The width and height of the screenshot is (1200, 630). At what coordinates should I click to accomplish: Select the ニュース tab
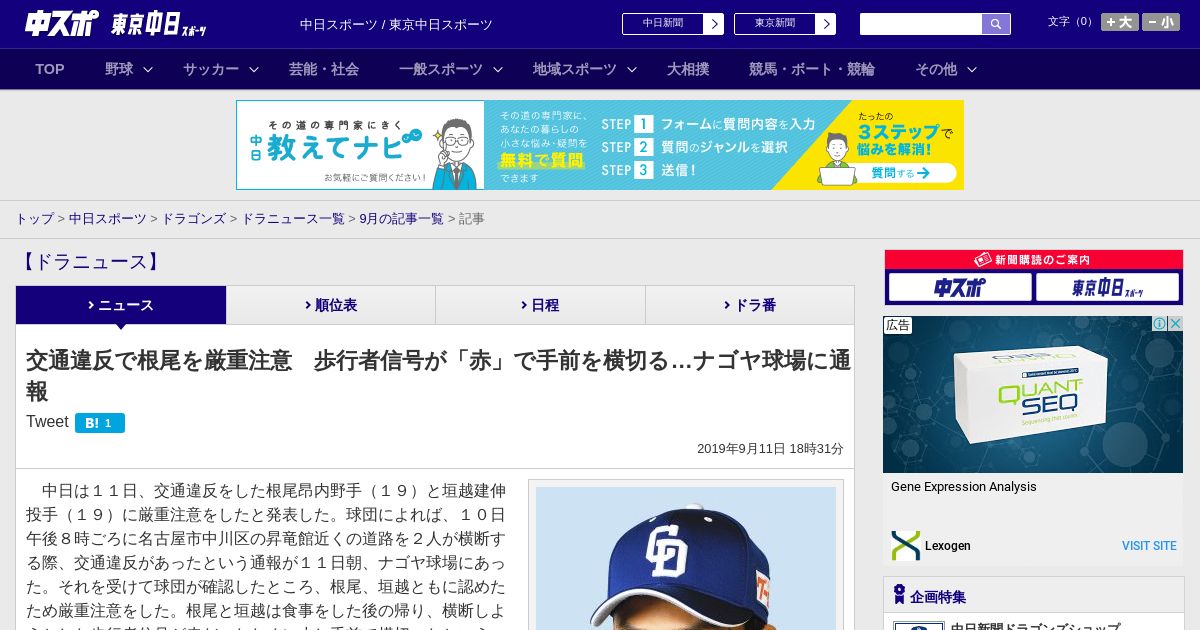tap(121, 305)
